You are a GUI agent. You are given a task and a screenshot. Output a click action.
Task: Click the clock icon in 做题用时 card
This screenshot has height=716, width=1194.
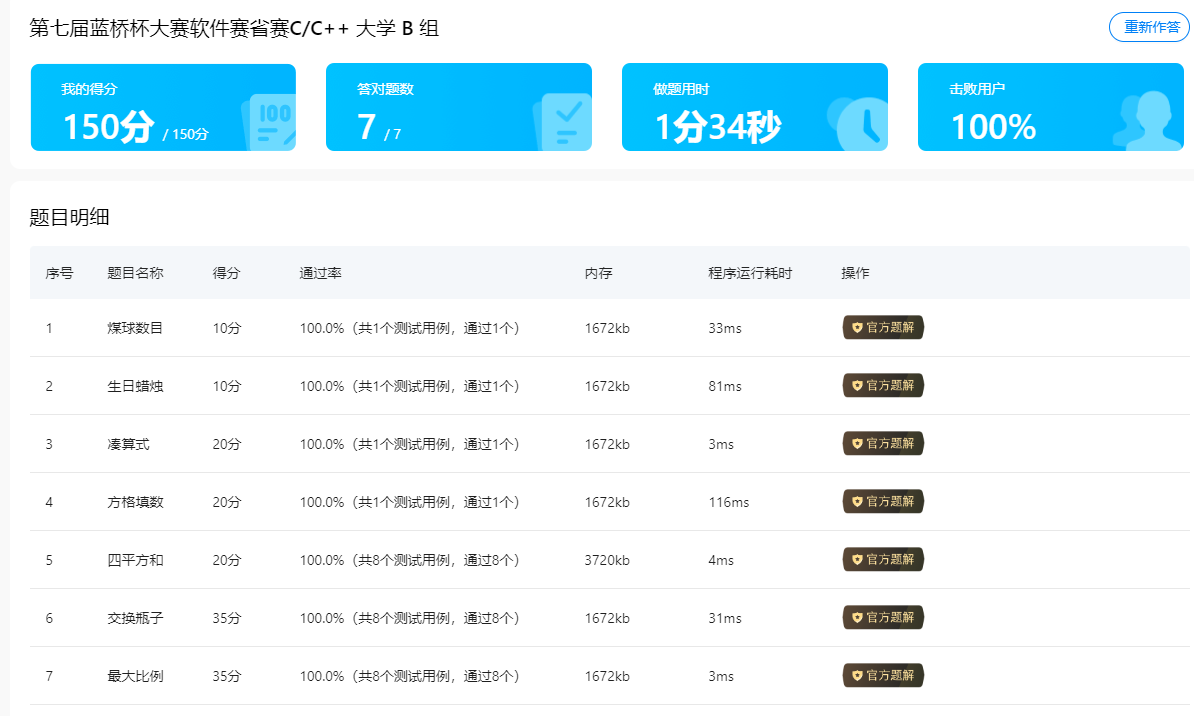pyautogui.click(x=858, y=123)
